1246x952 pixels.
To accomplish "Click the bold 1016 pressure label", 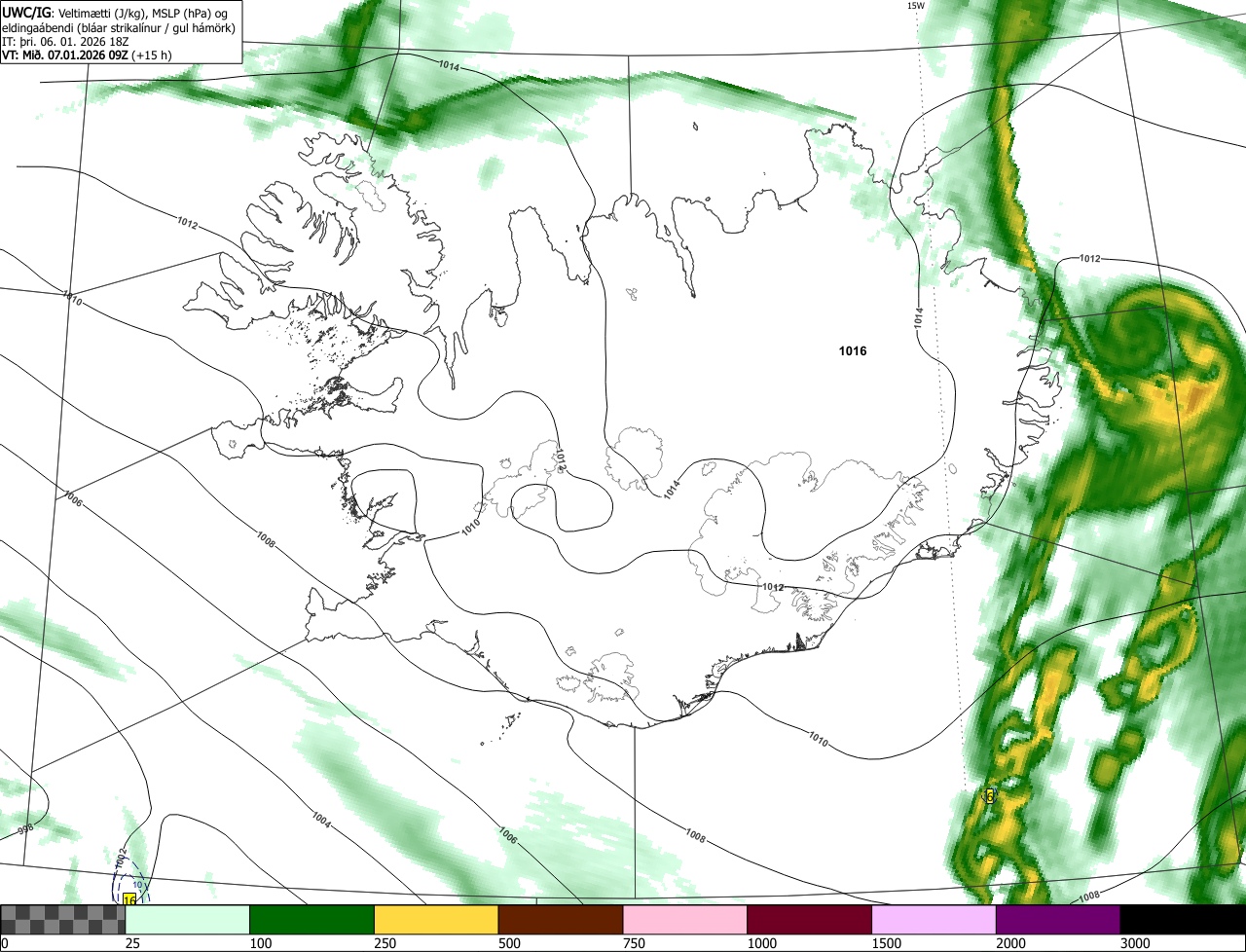I will click(x=853, y=351).
